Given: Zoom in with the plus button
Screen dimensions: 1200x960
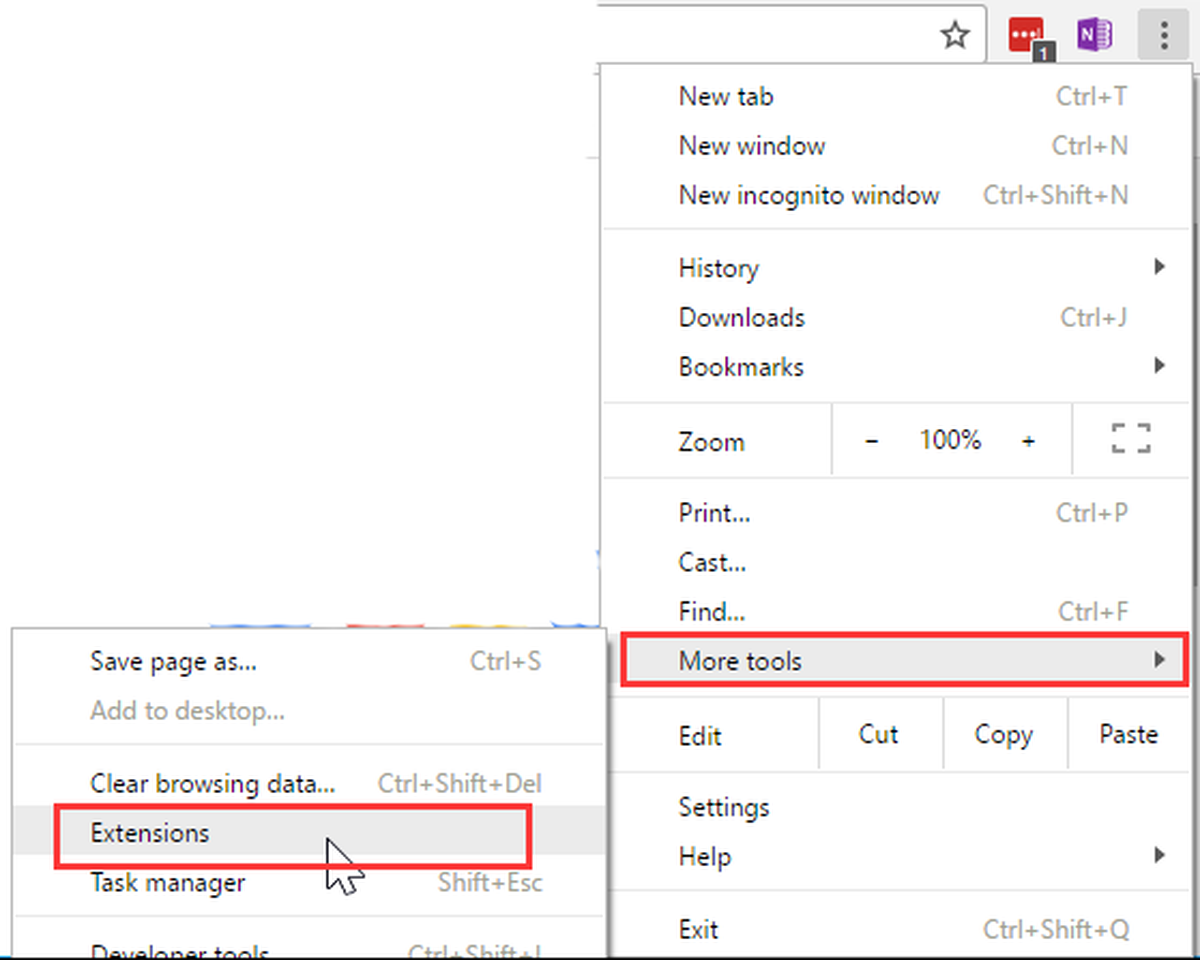Looking at the screenshot, I should (1028, 441).
